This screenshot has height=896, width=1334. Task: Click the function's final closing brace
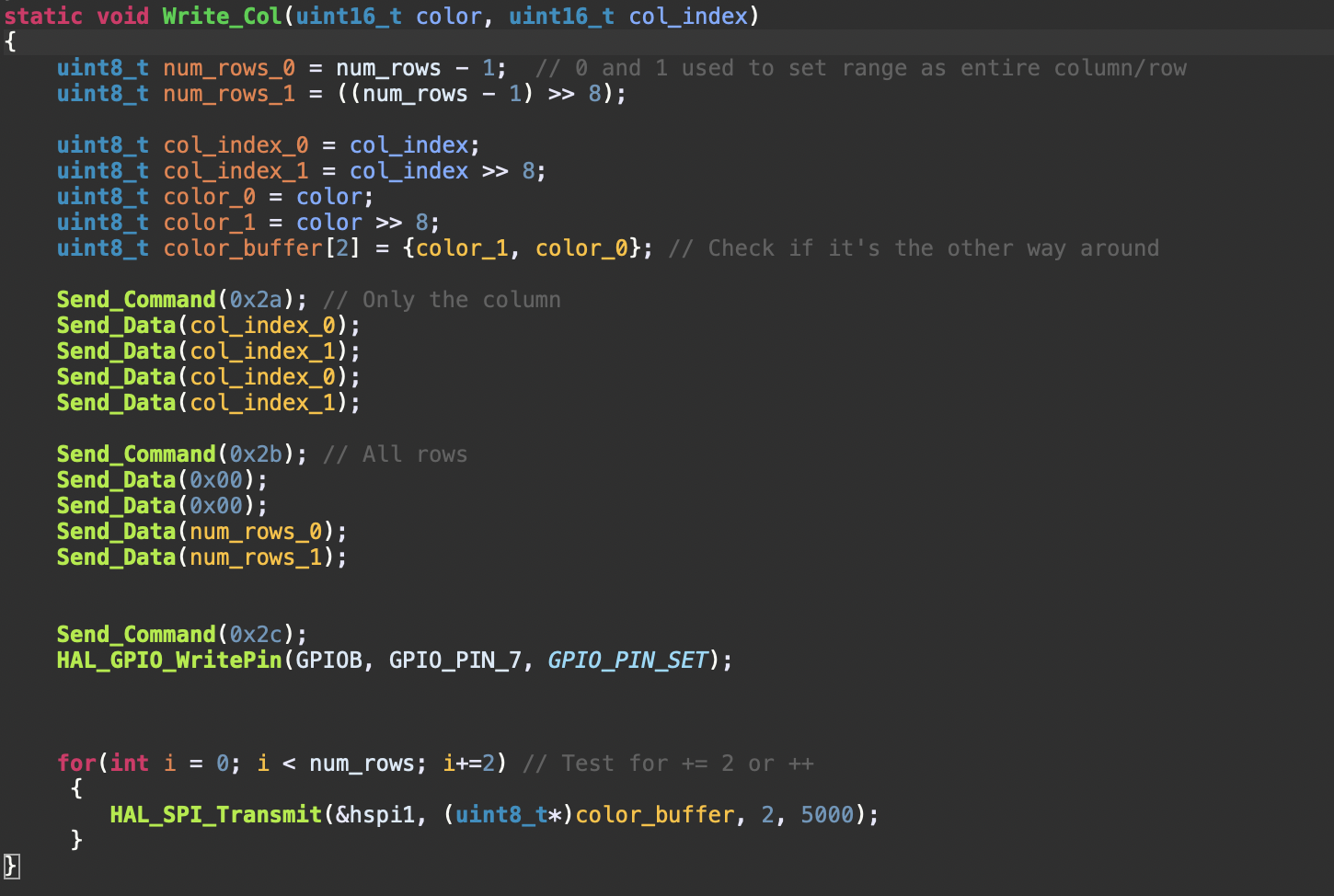pyautogui.click(x=11, y=866)
